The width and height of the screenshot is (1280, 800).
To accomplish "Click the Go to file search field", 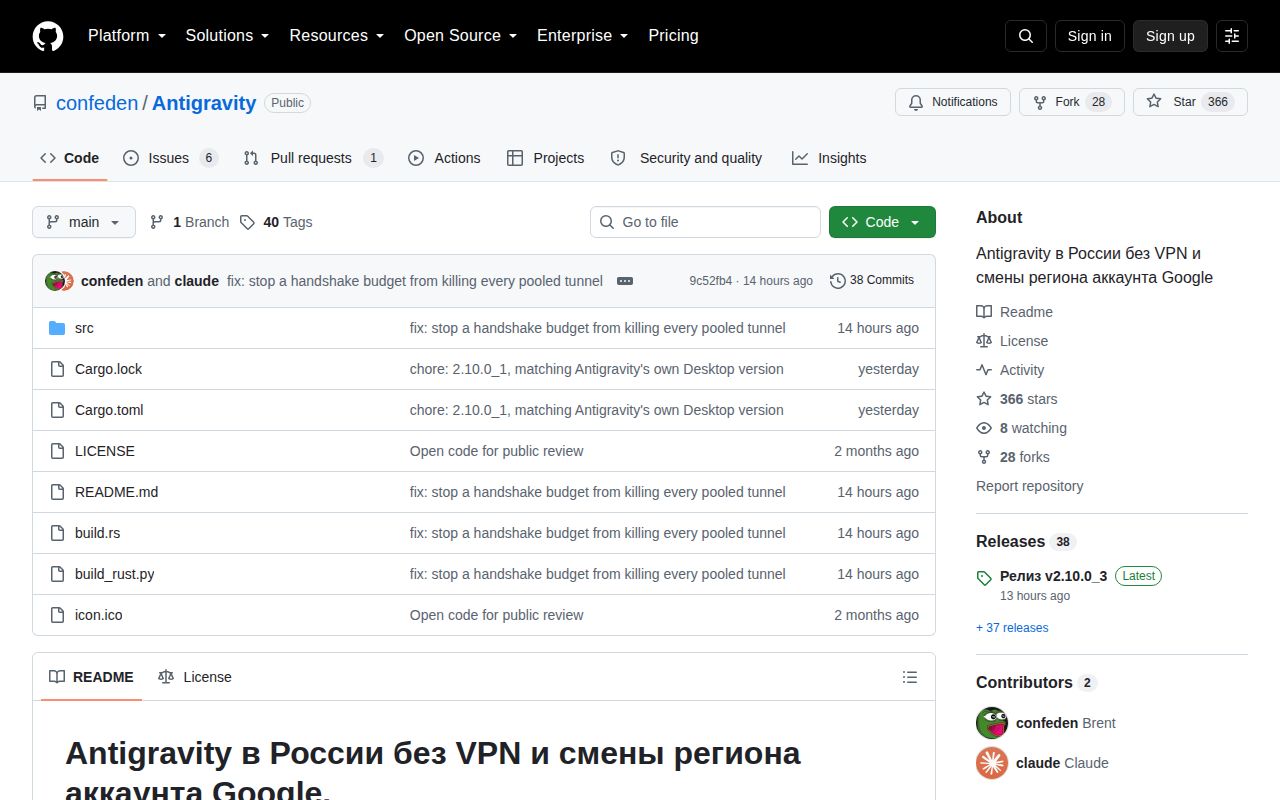I will point(705,222).
